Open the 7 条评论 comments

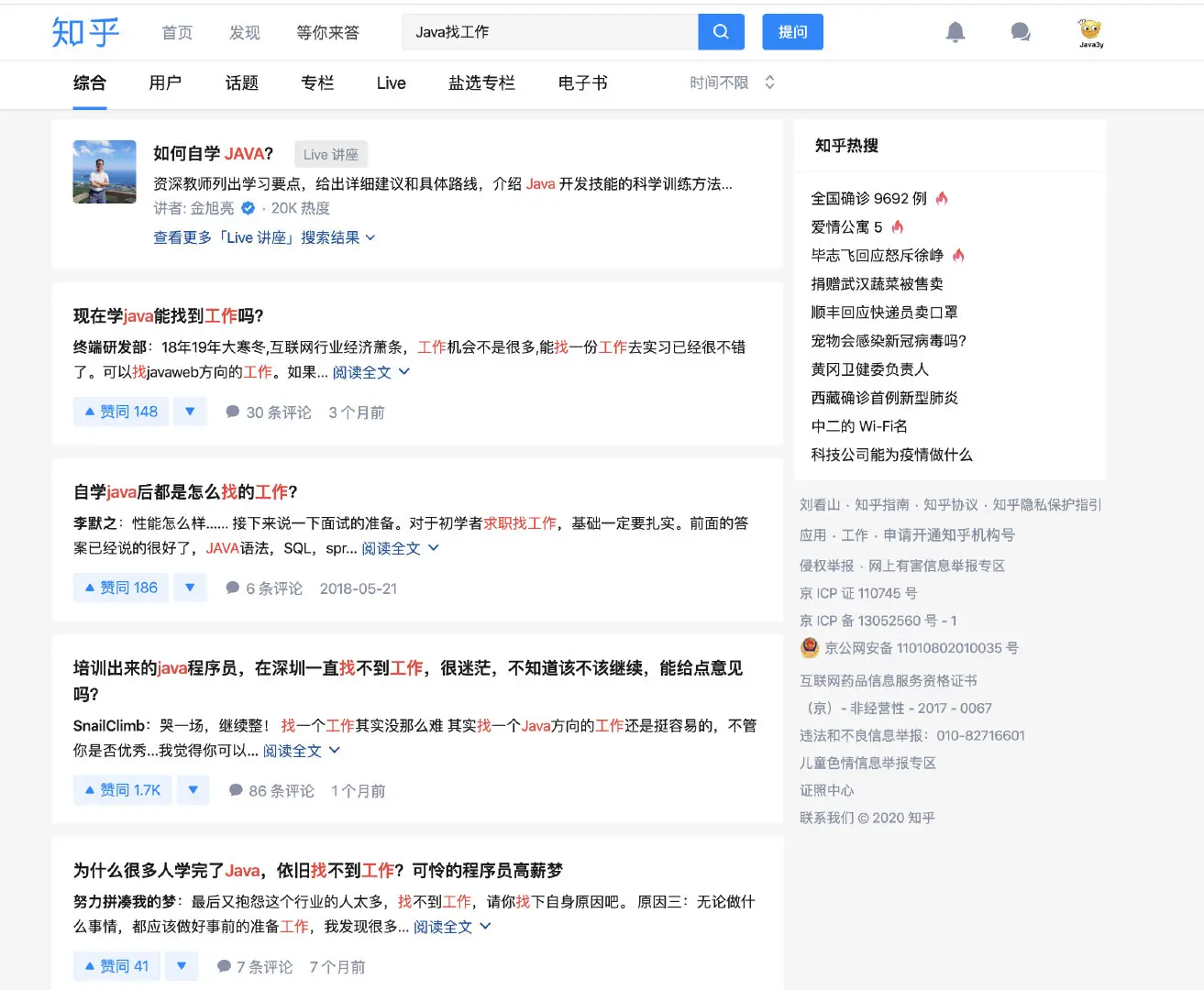coord(255,967)
